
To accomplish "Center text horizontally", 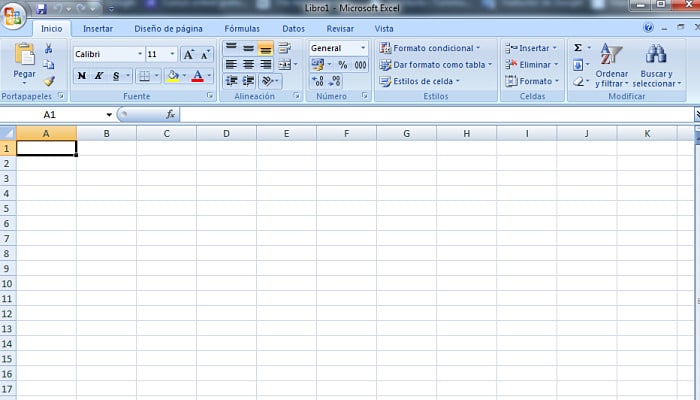I will [x=248, y=64].
